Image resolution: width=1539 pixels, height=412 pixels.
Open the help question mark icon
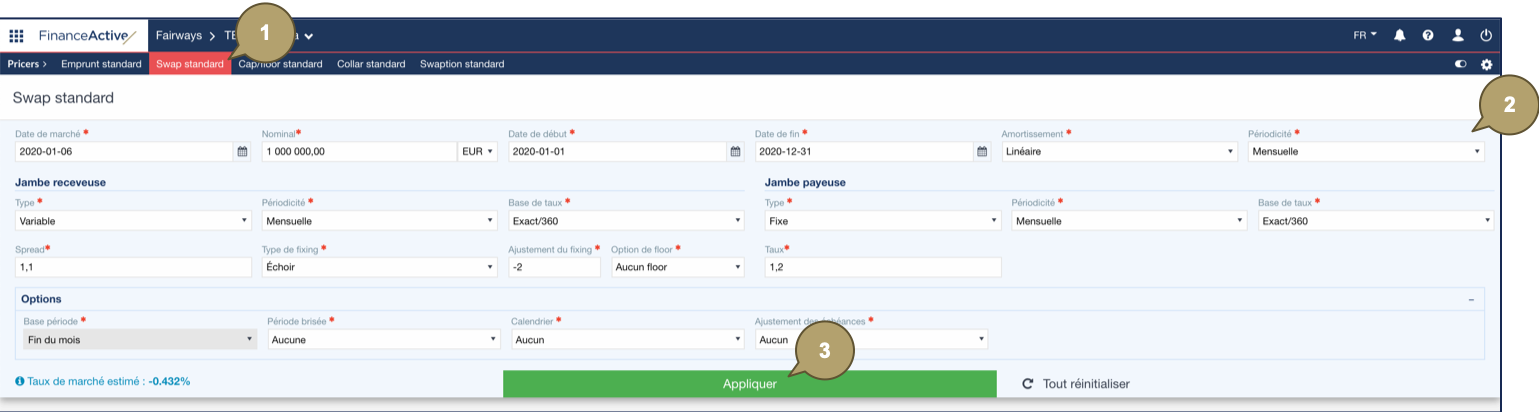point(1428,35)
